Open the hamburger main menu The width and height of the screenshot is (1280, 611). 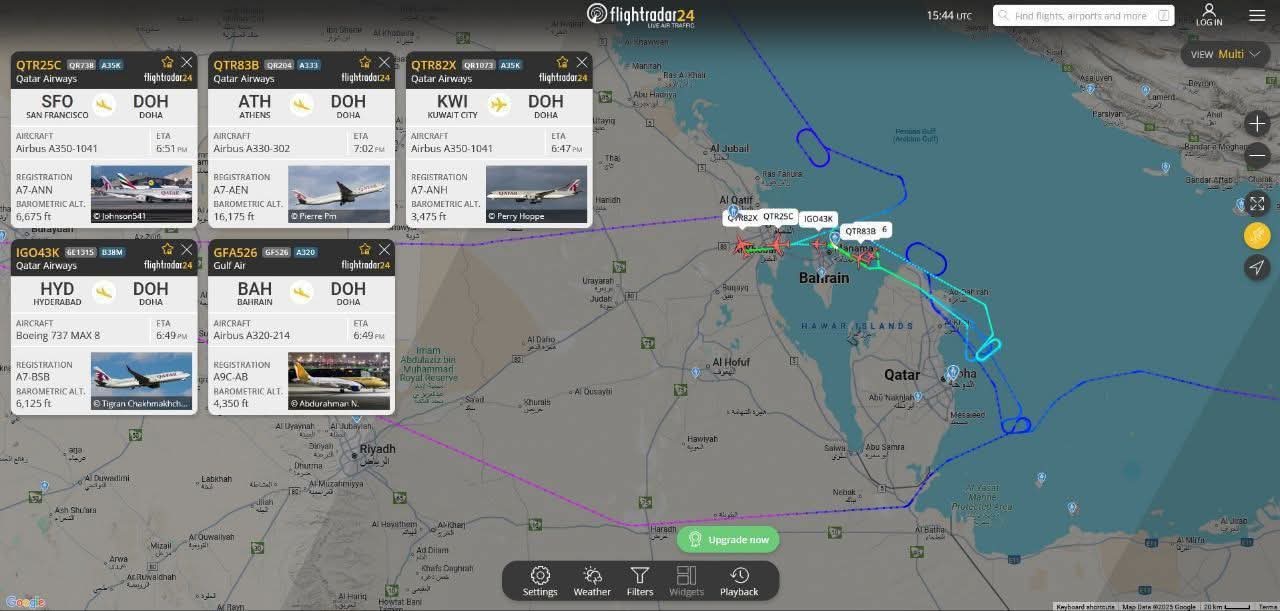[1257, 15]
